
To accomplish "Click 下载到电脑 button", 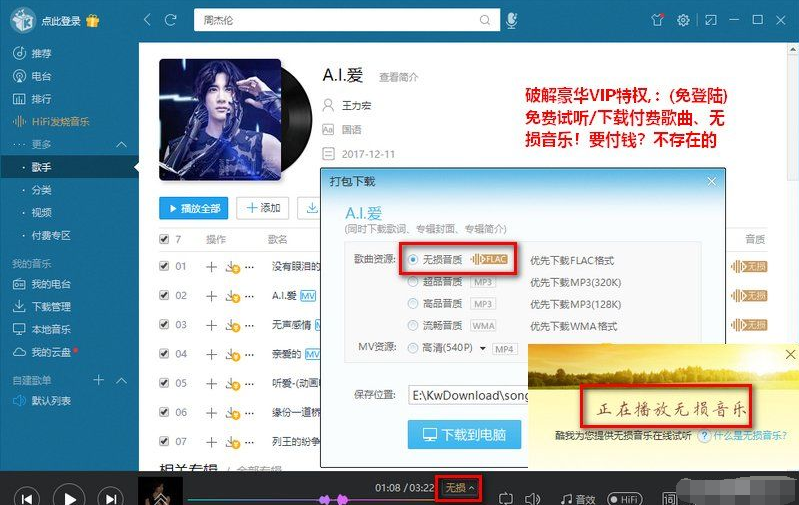I will (464, 435).
